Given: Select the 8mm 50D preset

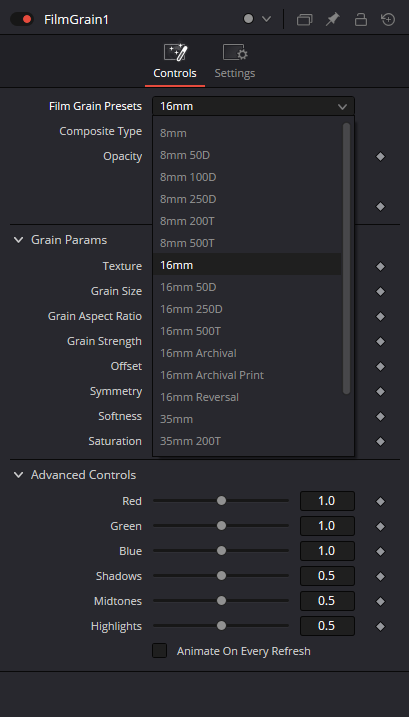Looking at the screenshot, I should coord(247,155).
